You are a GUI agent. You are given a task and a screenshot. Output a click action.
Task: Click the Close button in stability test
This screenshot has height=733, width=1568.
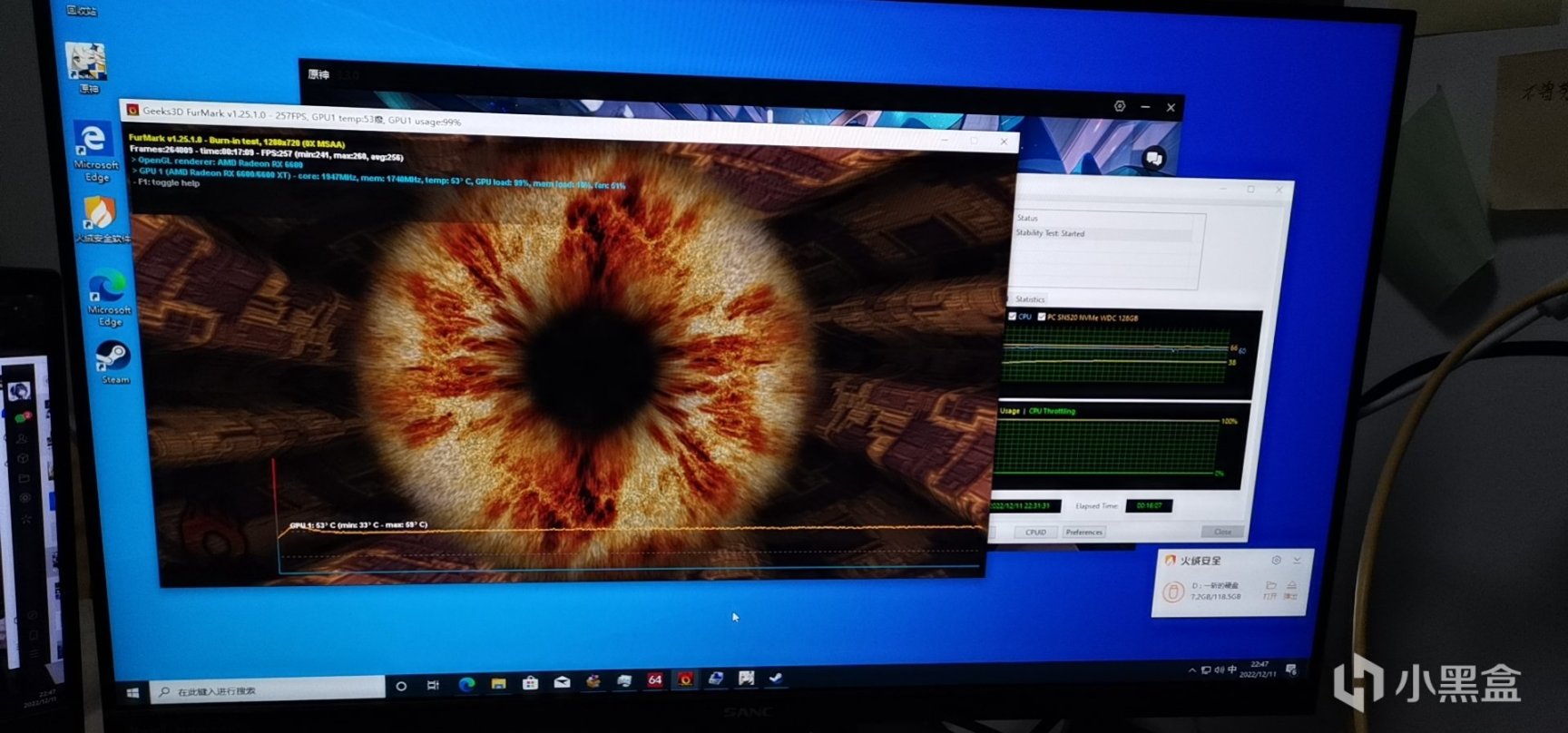click(1222, 531)
